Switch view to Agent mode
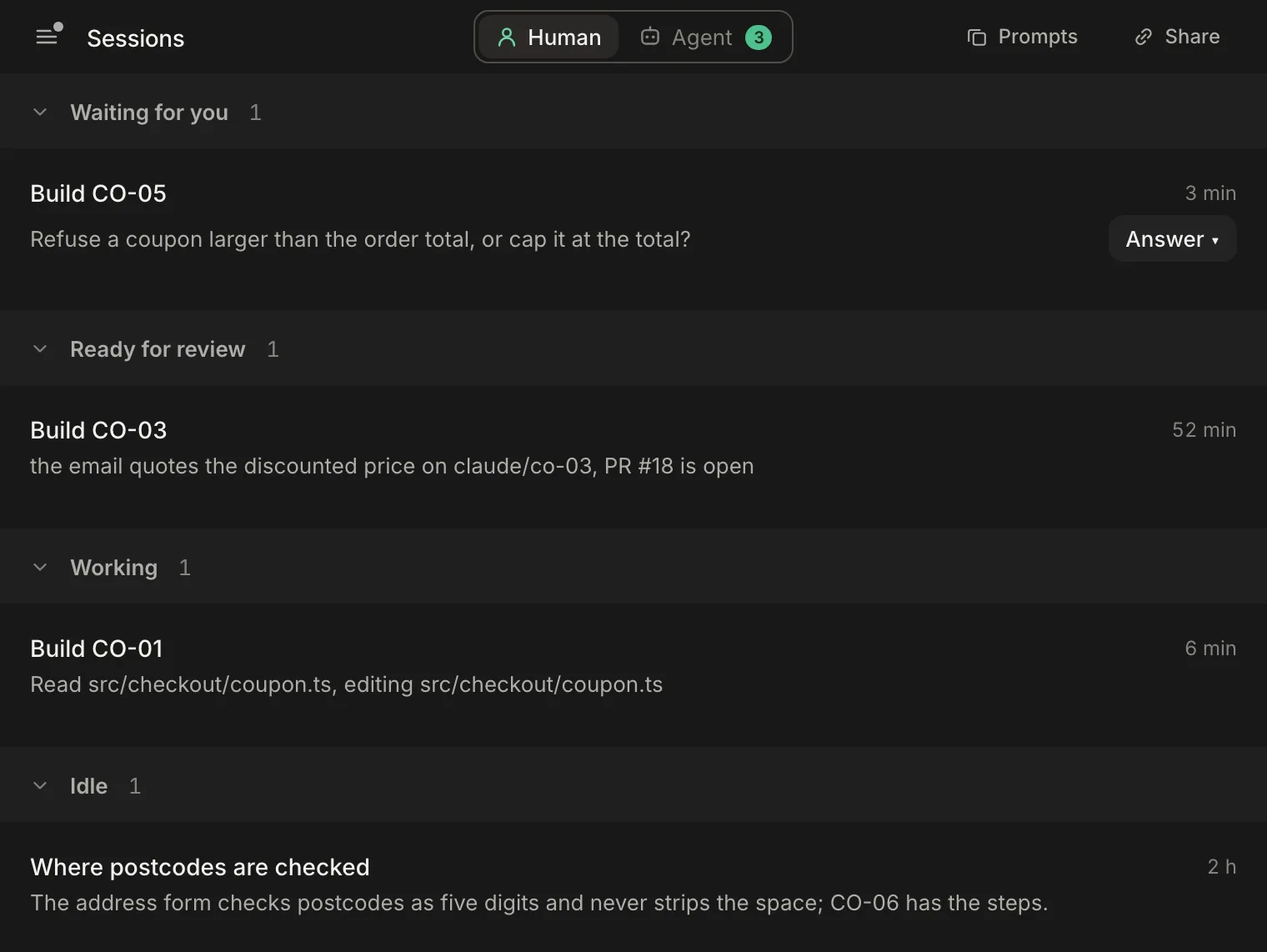 (705, 38)
